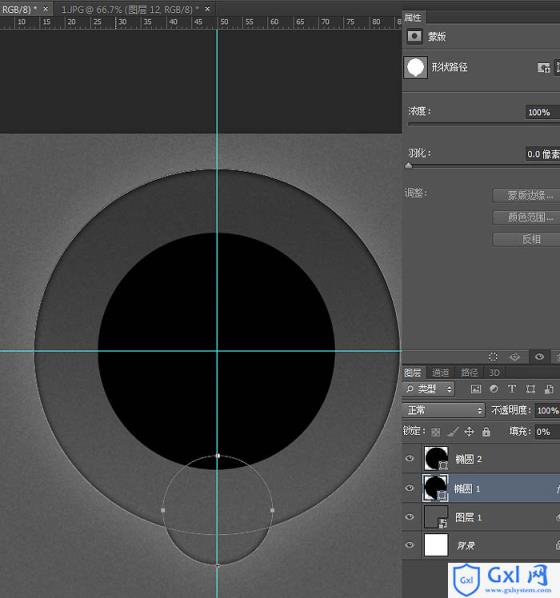Hide the 椭圆 1 layer
Image resolution: width=560 pixels, height=598 pixels.
point(410,488)
